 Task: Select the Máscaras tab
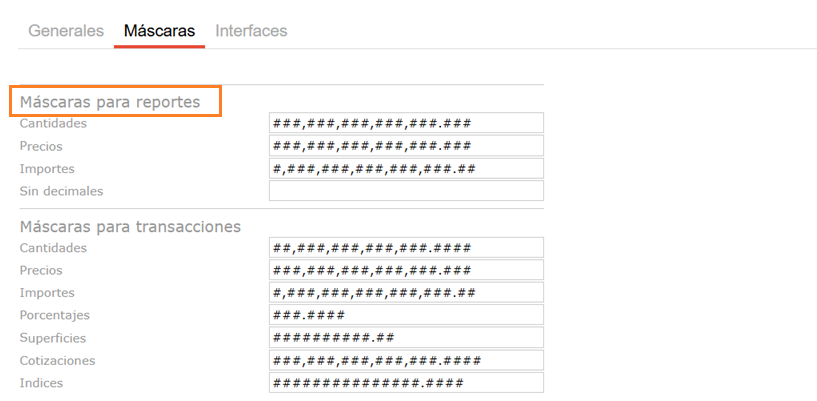tap(159, 31)
